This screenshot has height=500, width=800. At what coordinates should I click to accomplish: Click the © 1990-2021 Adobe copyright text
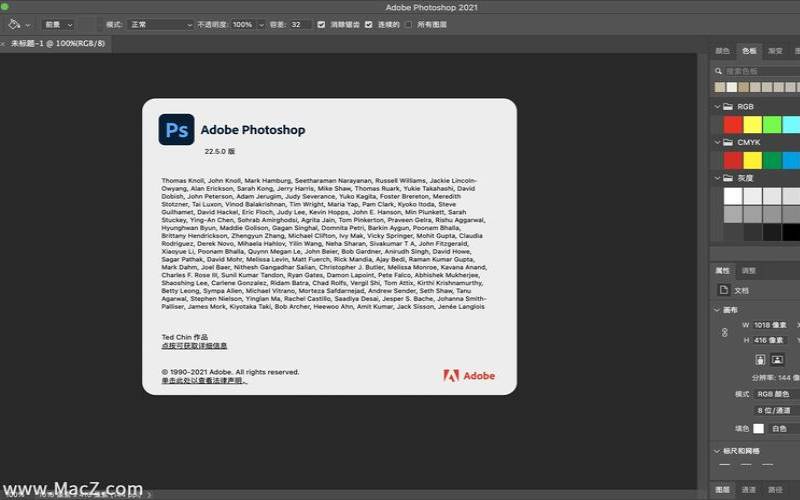tap(230, 372)
